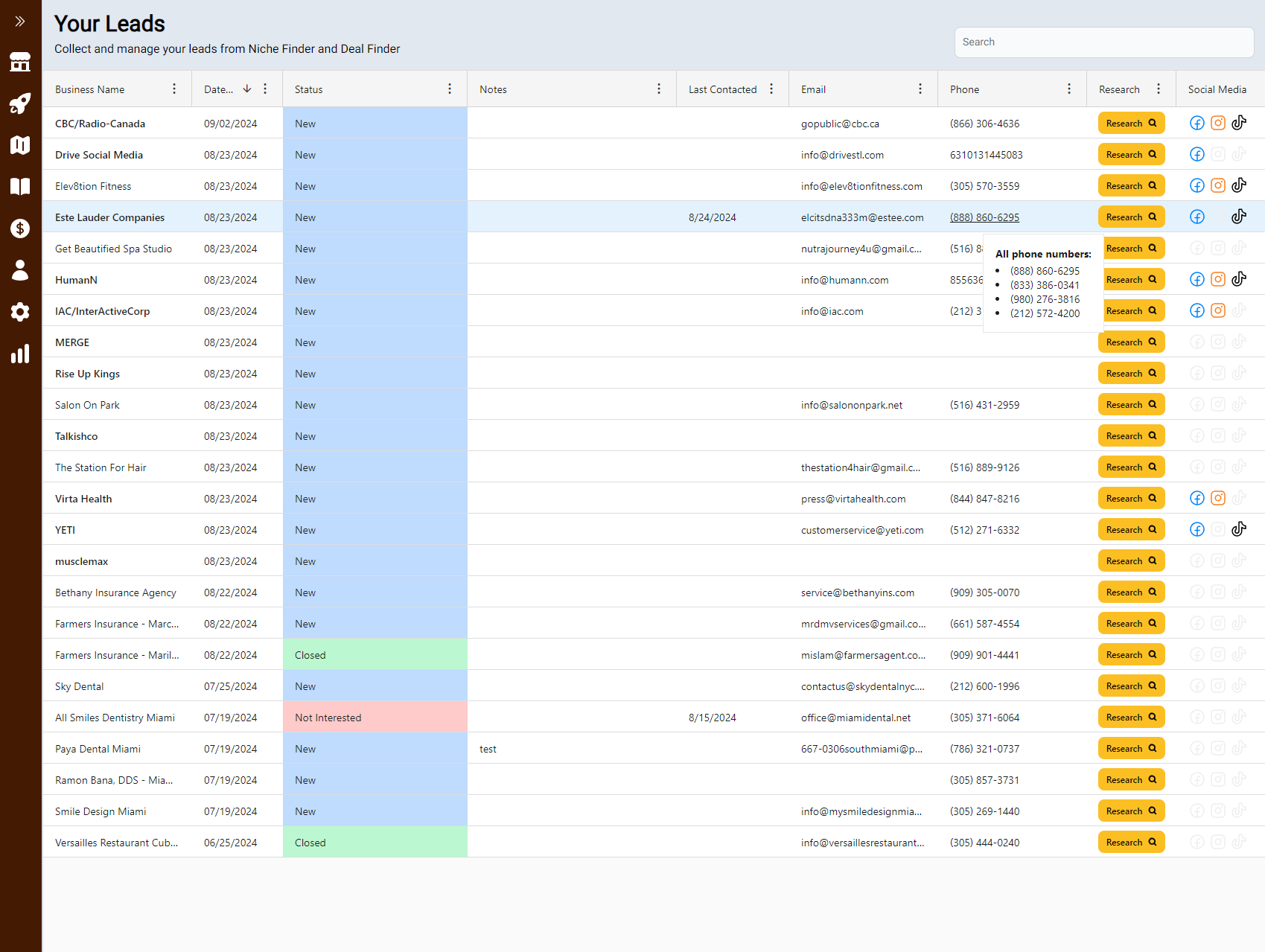
Task: Open CBC/Radio-Canada's Facebook icon
Action: [x=1197, y=123]
